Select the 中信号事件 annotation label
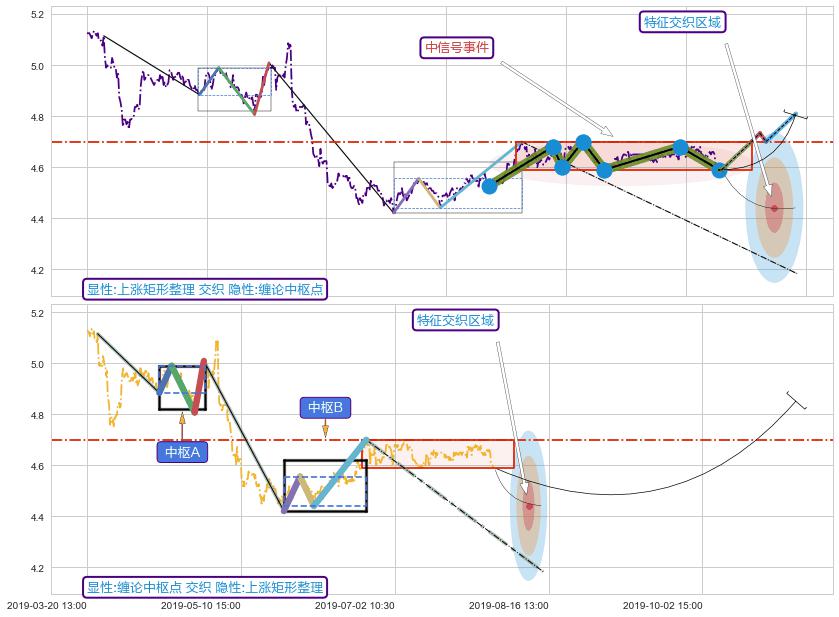 [x=458, y=47]
